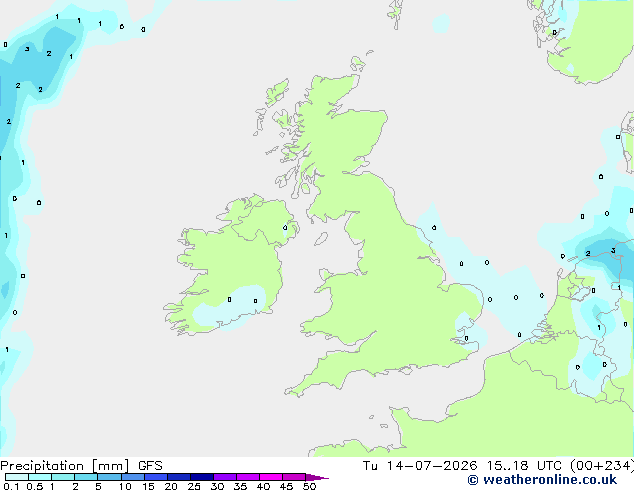Click the 'Precipitation' title word
634x490 pixels.
click(x=42, y=466)
